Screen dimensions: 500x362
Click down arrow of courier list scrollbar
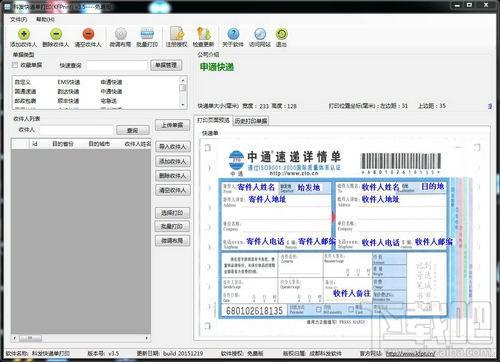pyautogui.click(x=183, y=105)
